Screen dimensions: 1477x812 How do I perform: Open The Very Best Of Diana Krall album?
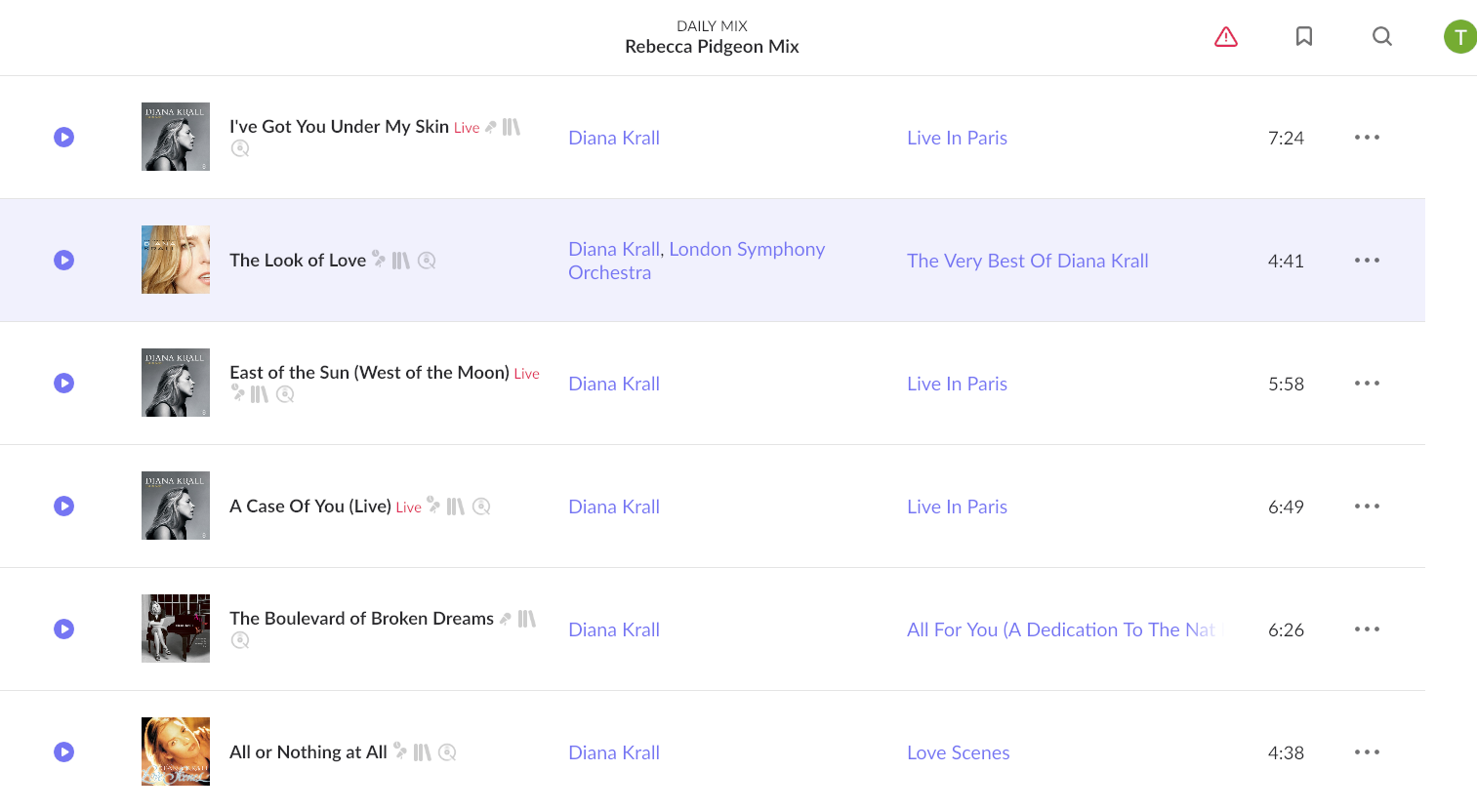click(x=1028, y=261)
